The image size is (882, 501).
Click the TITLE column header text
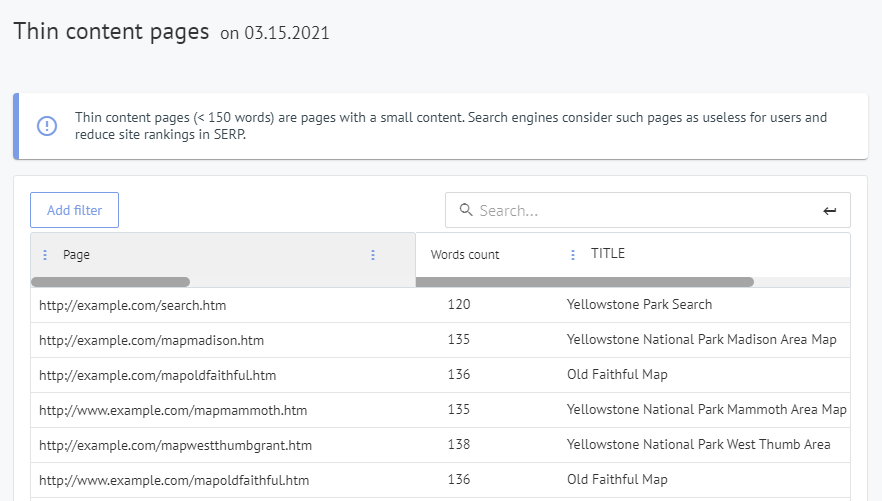click(607, 254)
